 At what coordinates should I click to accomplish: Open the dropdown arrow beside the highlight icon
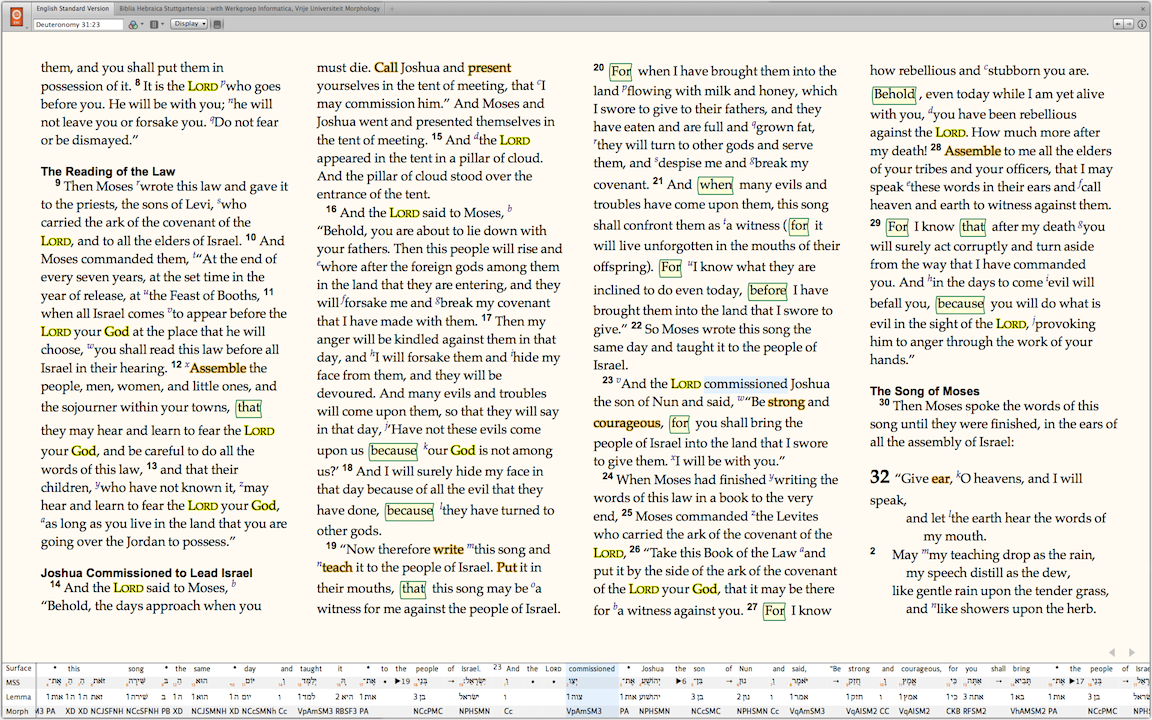tap(142, 23)
